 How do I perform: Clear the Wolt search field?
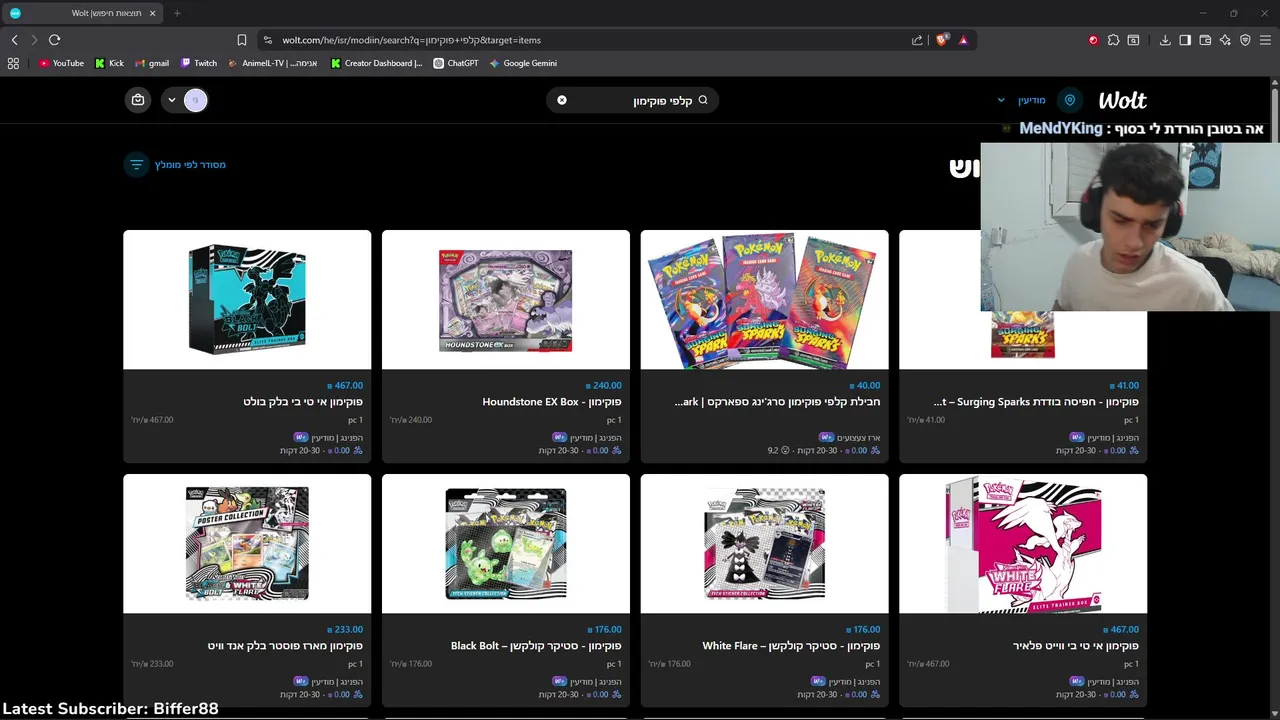point(562,100)
